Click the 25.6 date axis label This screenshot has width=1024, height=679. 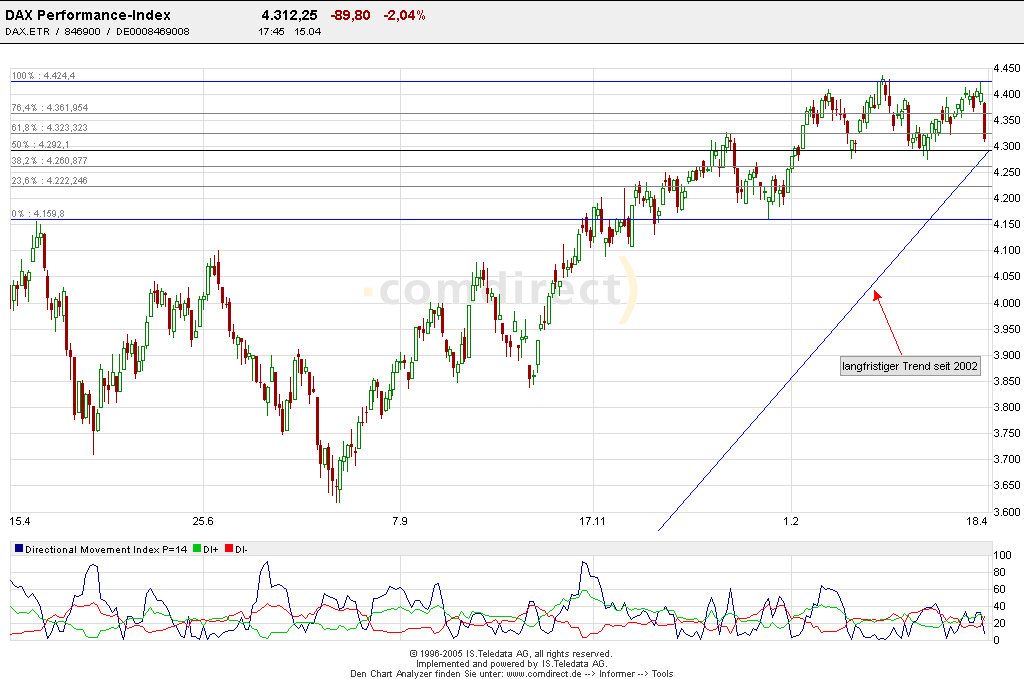click(x=203, y=521)
